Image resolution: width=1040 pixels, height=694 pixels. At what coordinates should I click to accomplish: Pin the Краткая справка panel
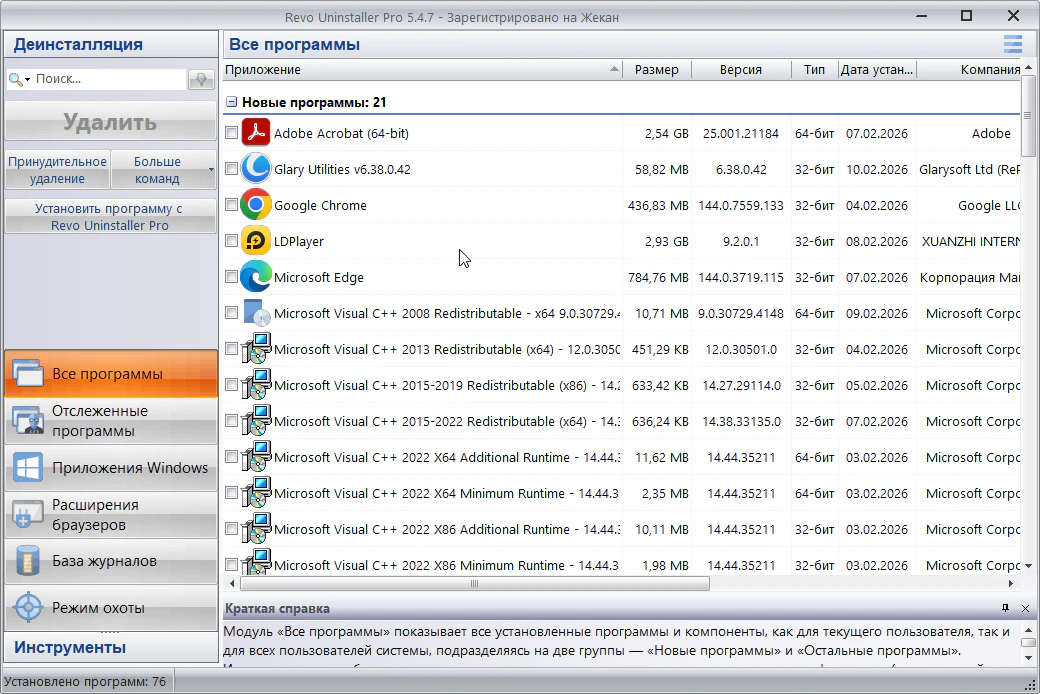(x=1005, y=608)
